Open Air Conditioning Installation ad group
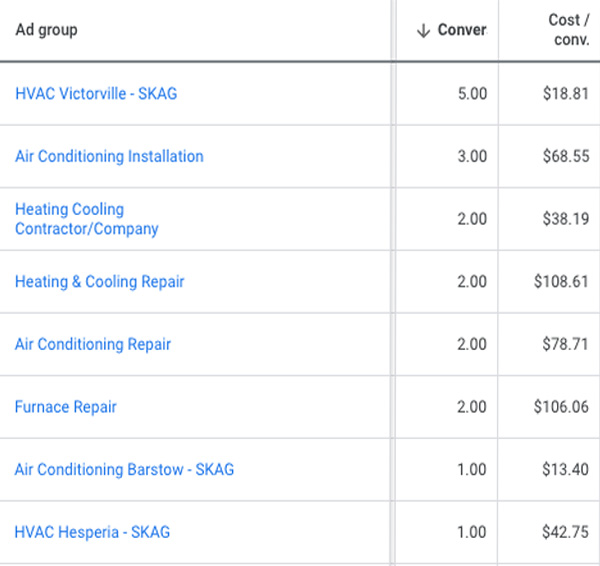This screenshot has width=600, height=566. pyautogui.click(x=109, y=156)
